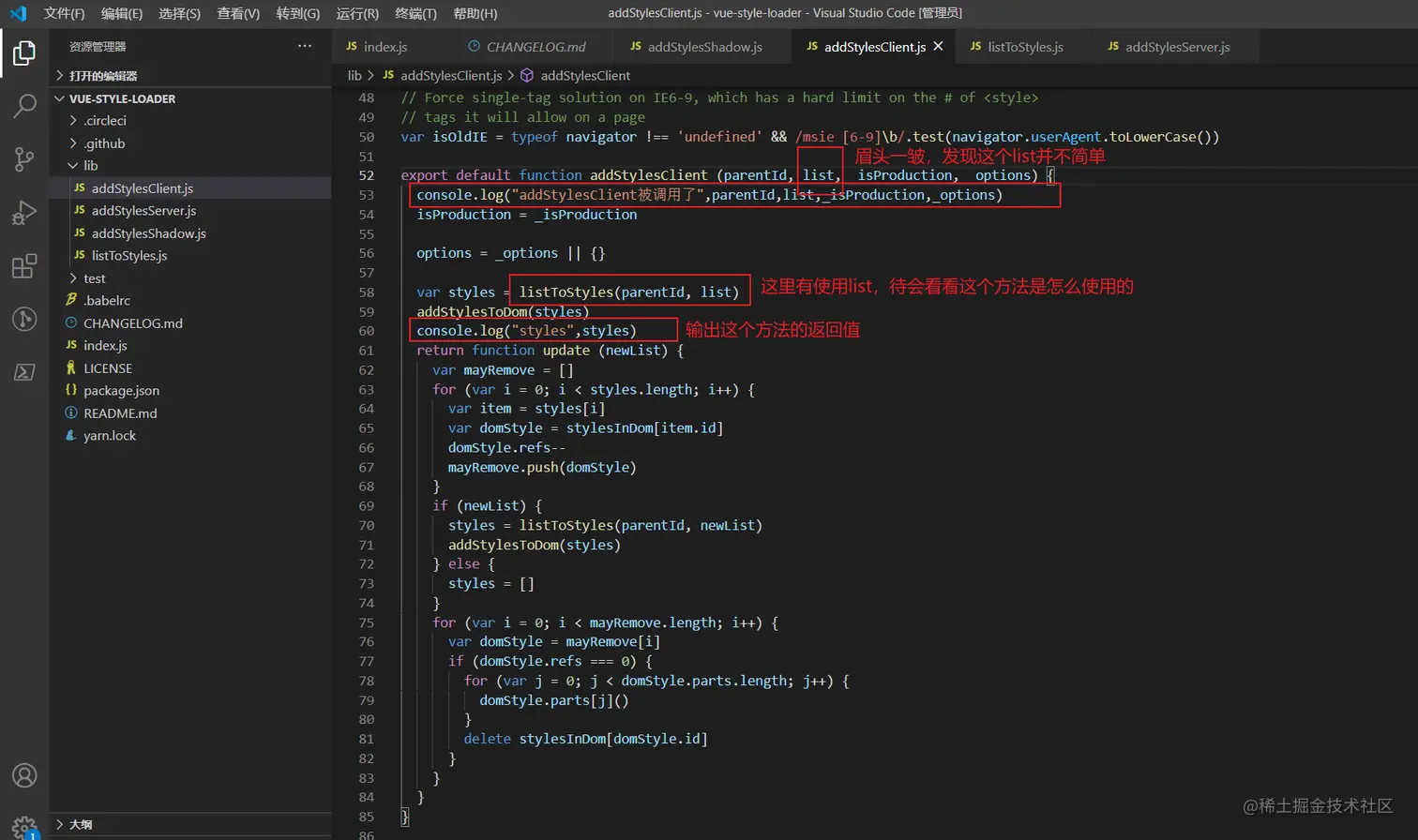Click the Babel icon next to .babelrc
The image size is (1418, 840).
point(71,300)
